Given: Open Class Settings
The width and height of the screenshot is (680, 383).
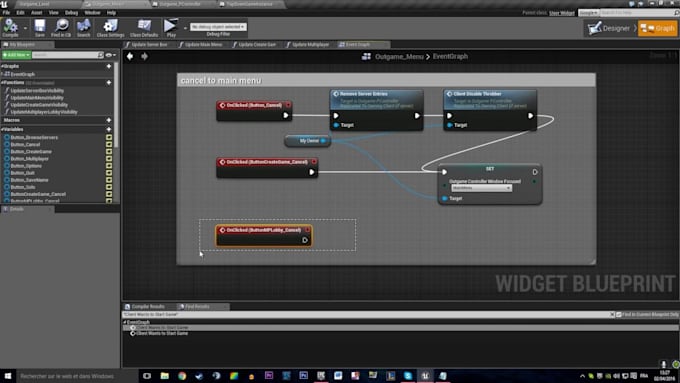Looking at the screenshot, I should 110,28.
